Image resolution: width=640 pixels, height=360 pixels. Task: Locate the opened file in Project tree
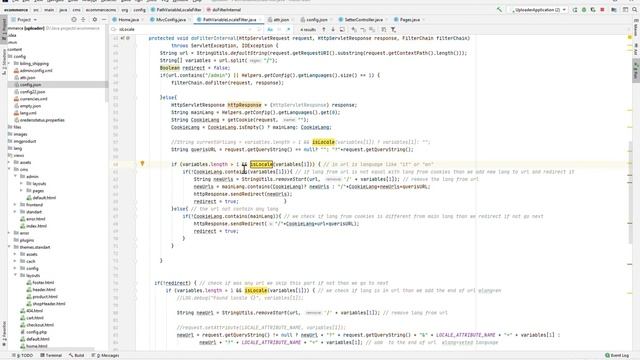[74, 19]
